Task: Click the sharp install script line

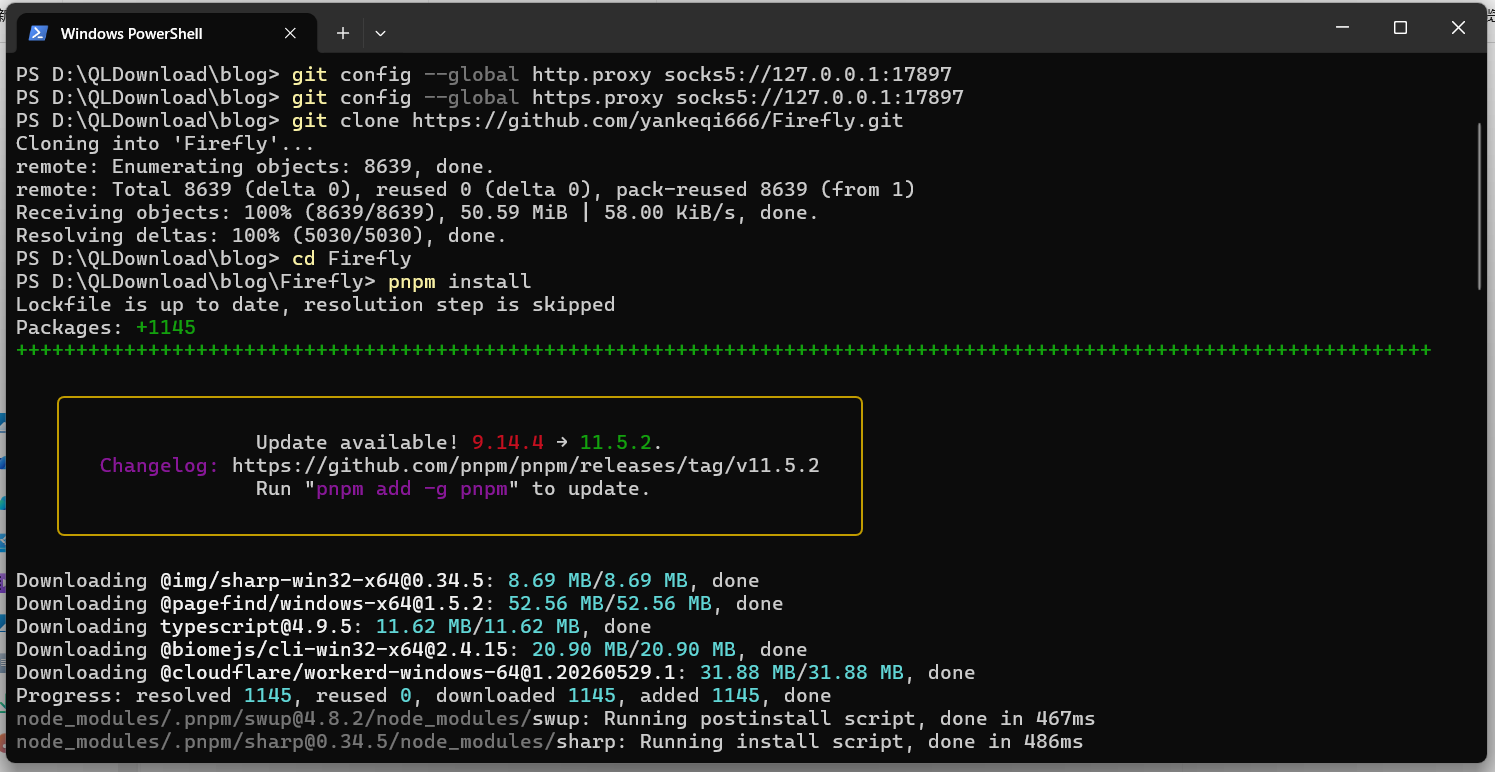Action: [x=550, y=742]
